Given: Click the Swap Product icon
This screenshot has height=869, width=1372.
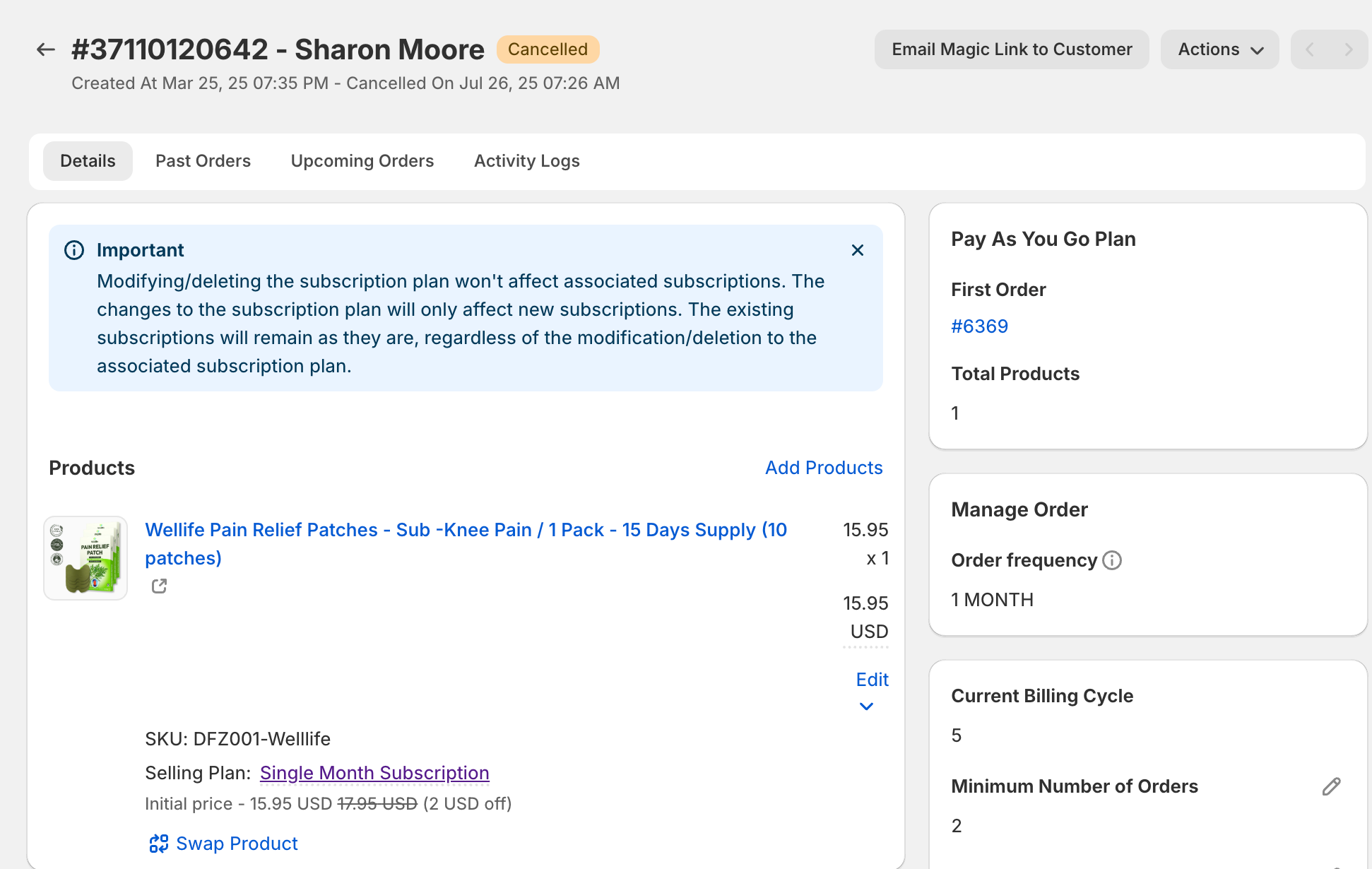Looking at the screenshot, I should coord(159,844).
